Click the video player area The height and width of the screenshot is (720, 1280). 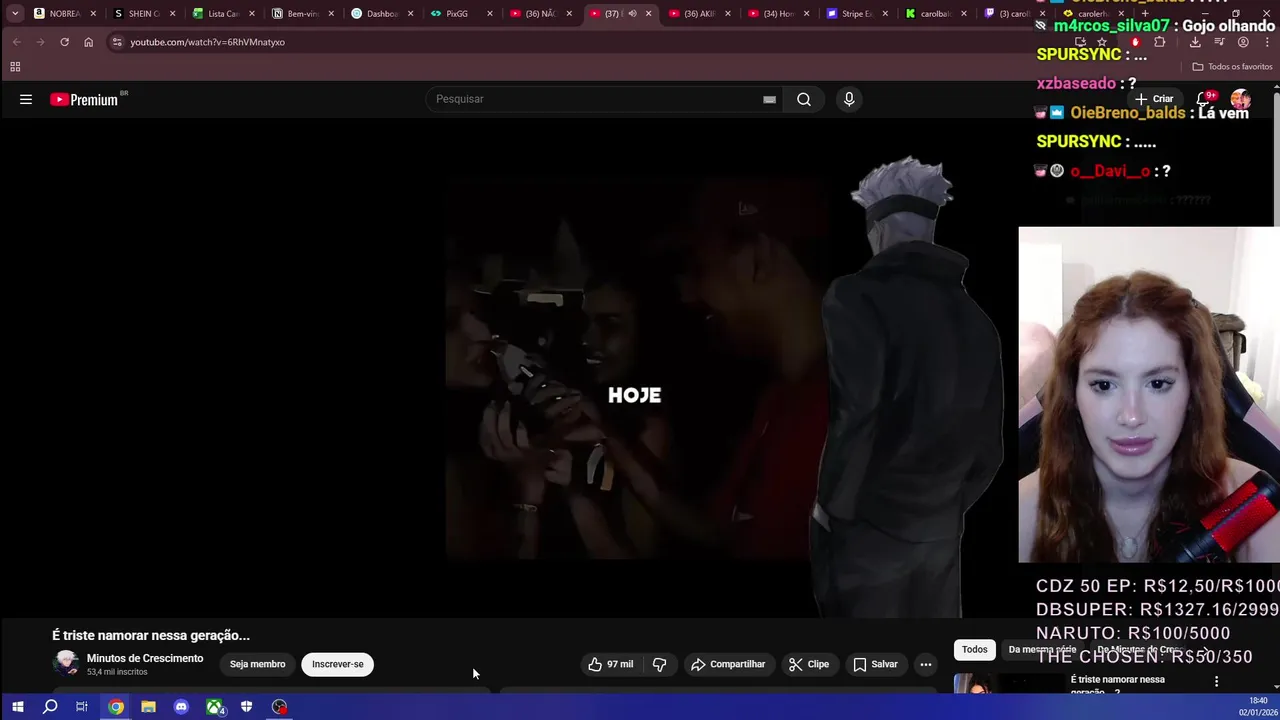tap(510, 370)
